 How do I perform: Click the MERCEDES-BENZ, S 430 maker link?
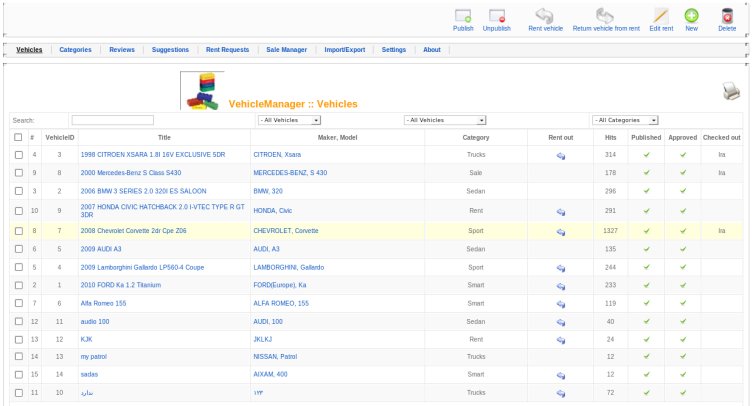click(290, 173)
